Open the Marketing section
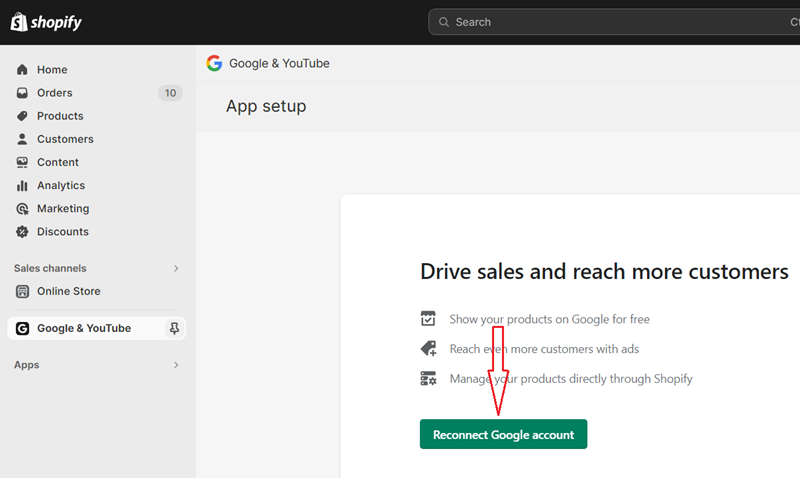Image resolution: width=800 pixels, height=478 pixels. (x=63, y=209)
